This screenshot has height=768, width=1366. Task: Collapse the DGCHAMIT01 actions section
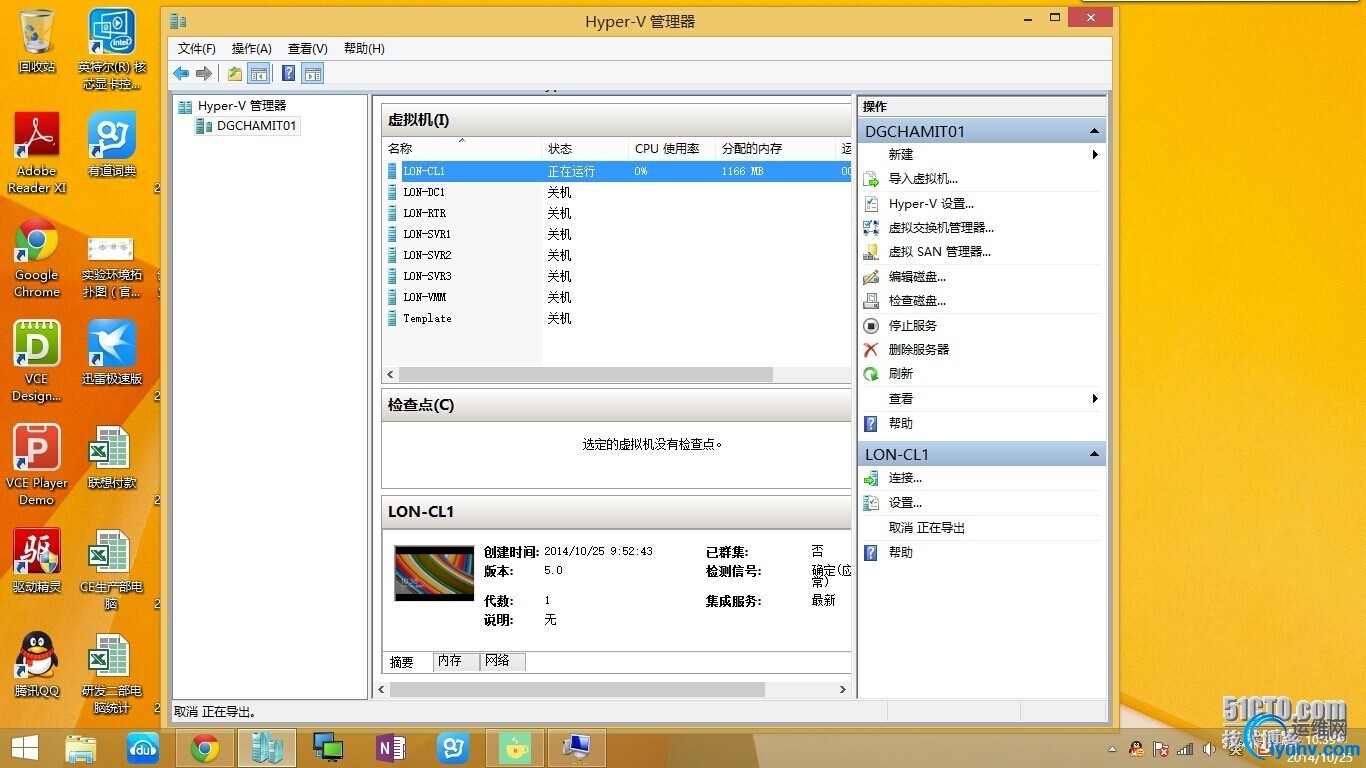1094,131
